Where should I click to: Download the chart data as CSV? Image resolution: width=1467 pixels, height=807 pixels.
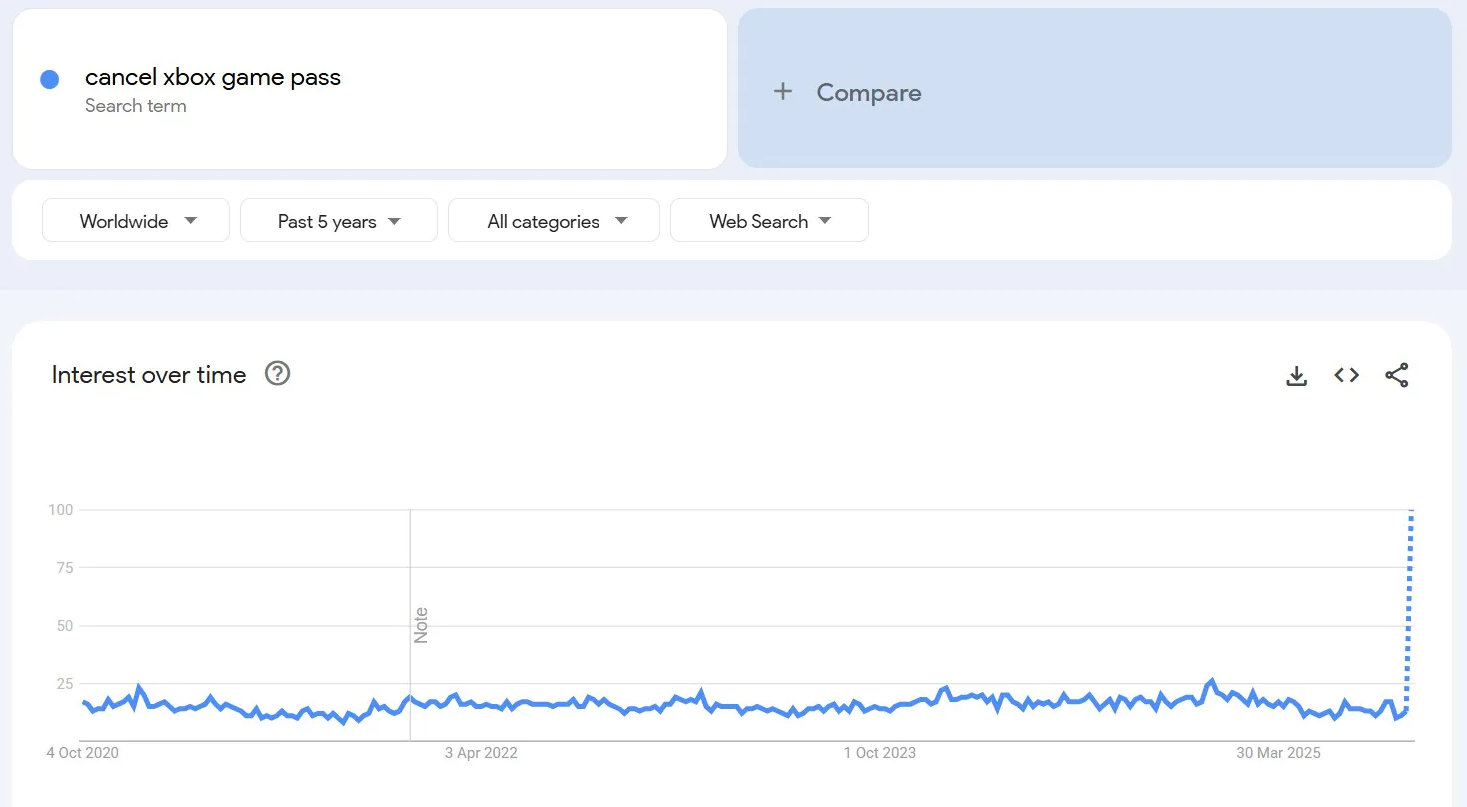[1296, 376]
